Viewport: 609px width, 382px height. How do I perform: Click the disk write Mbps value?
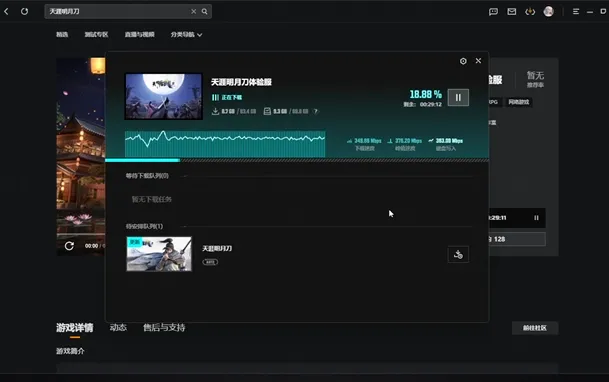coord(449,141)
